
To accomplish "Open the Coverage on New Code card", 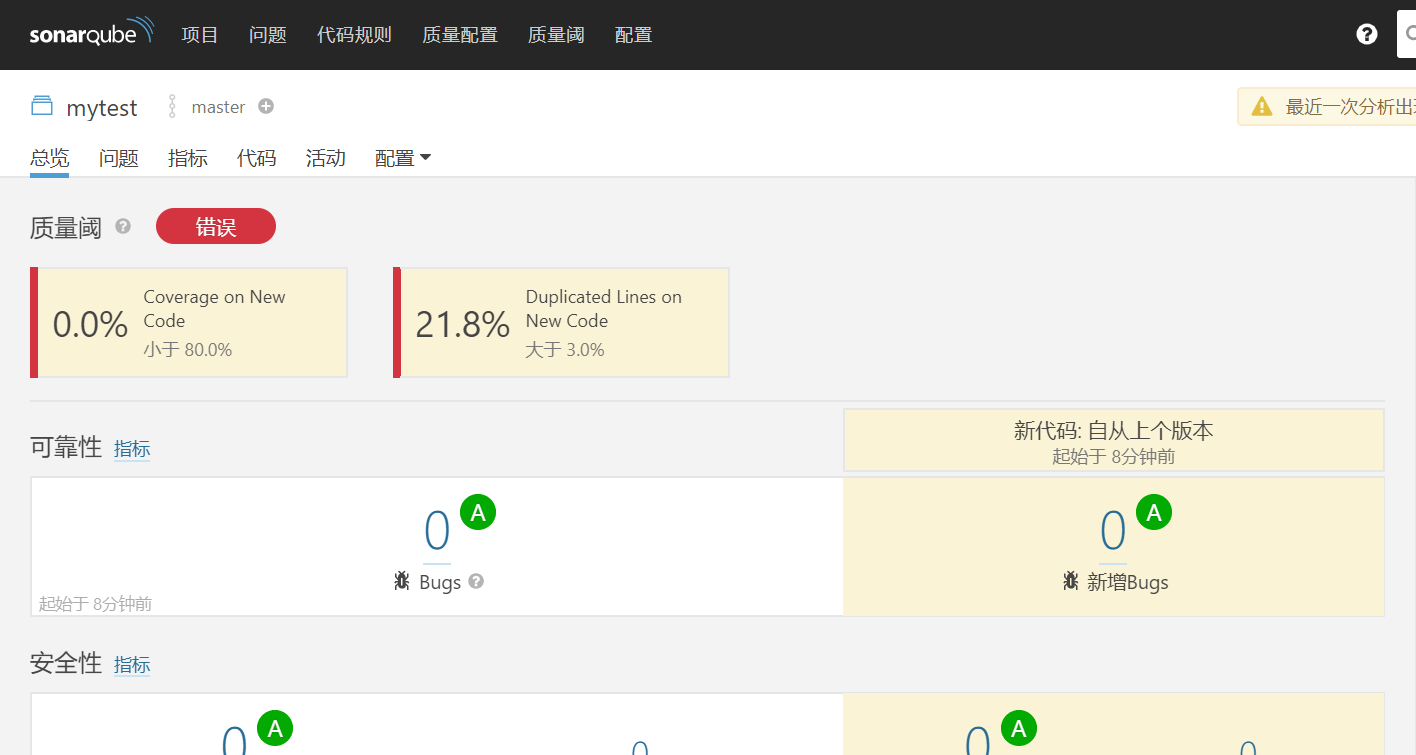I will pyautogui.click(x=190, y=322).
